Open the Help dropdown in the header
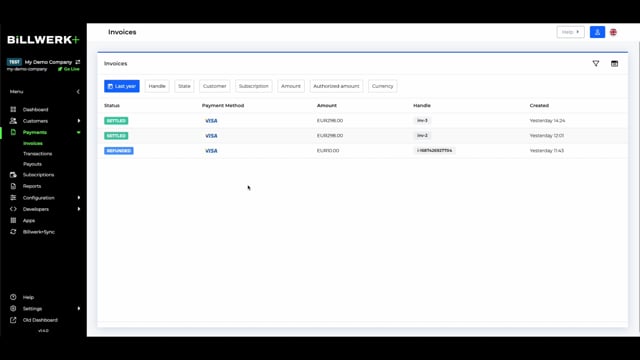This screenshot has width=640, height=360. pyautogui.click(x=570, y=32)
